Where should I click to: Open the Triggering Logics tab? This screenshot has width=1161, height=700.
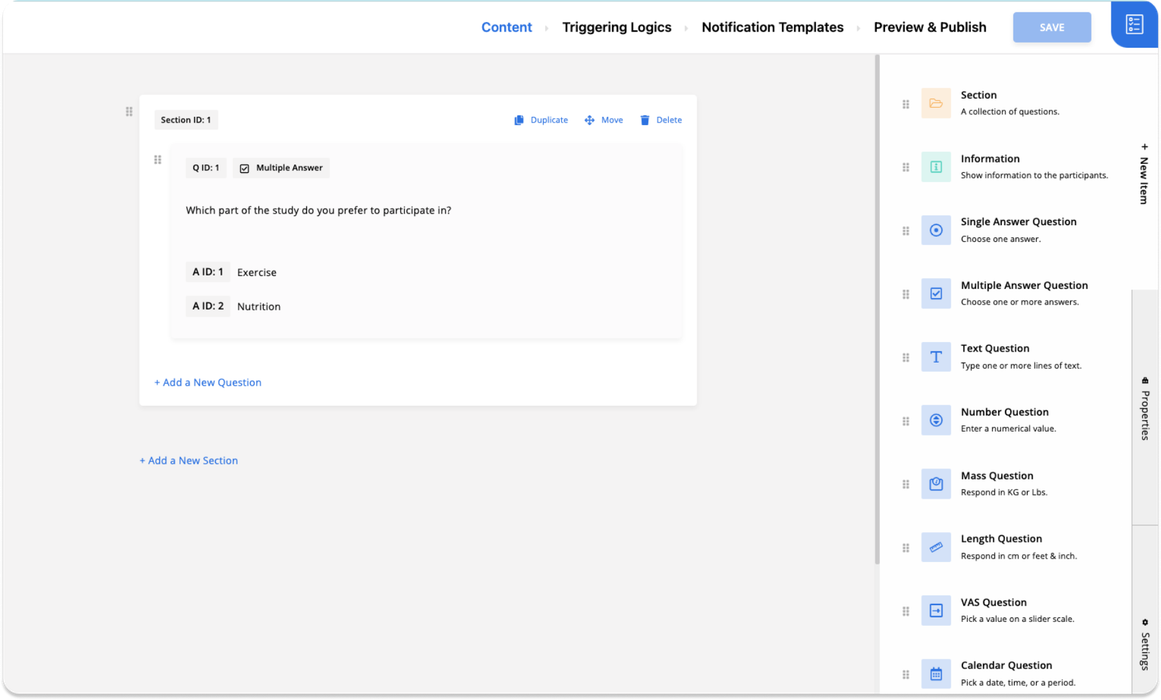616,27
